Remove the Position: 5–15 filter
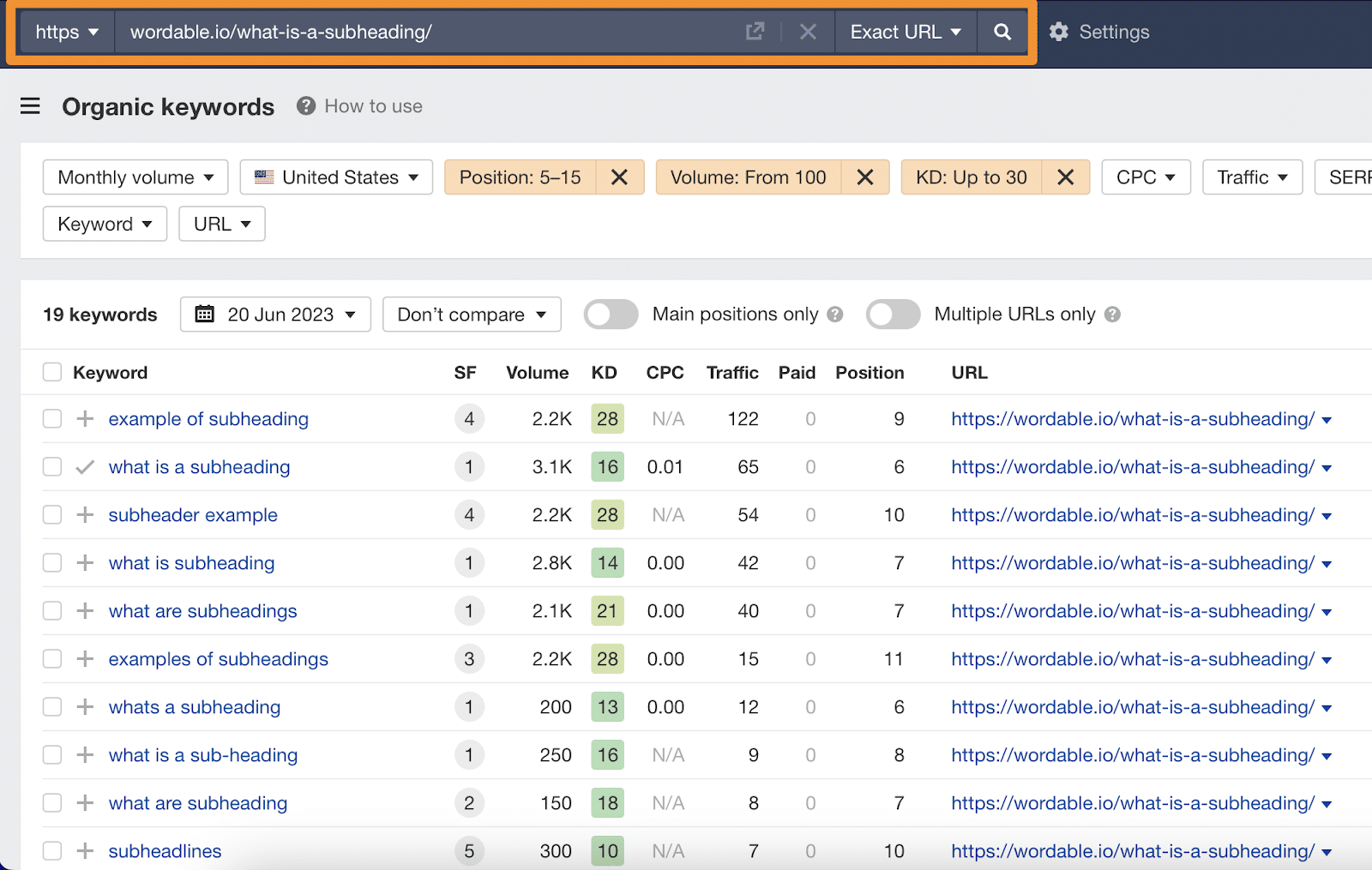Screen dimensions: 1372x870 click(619, 177)
